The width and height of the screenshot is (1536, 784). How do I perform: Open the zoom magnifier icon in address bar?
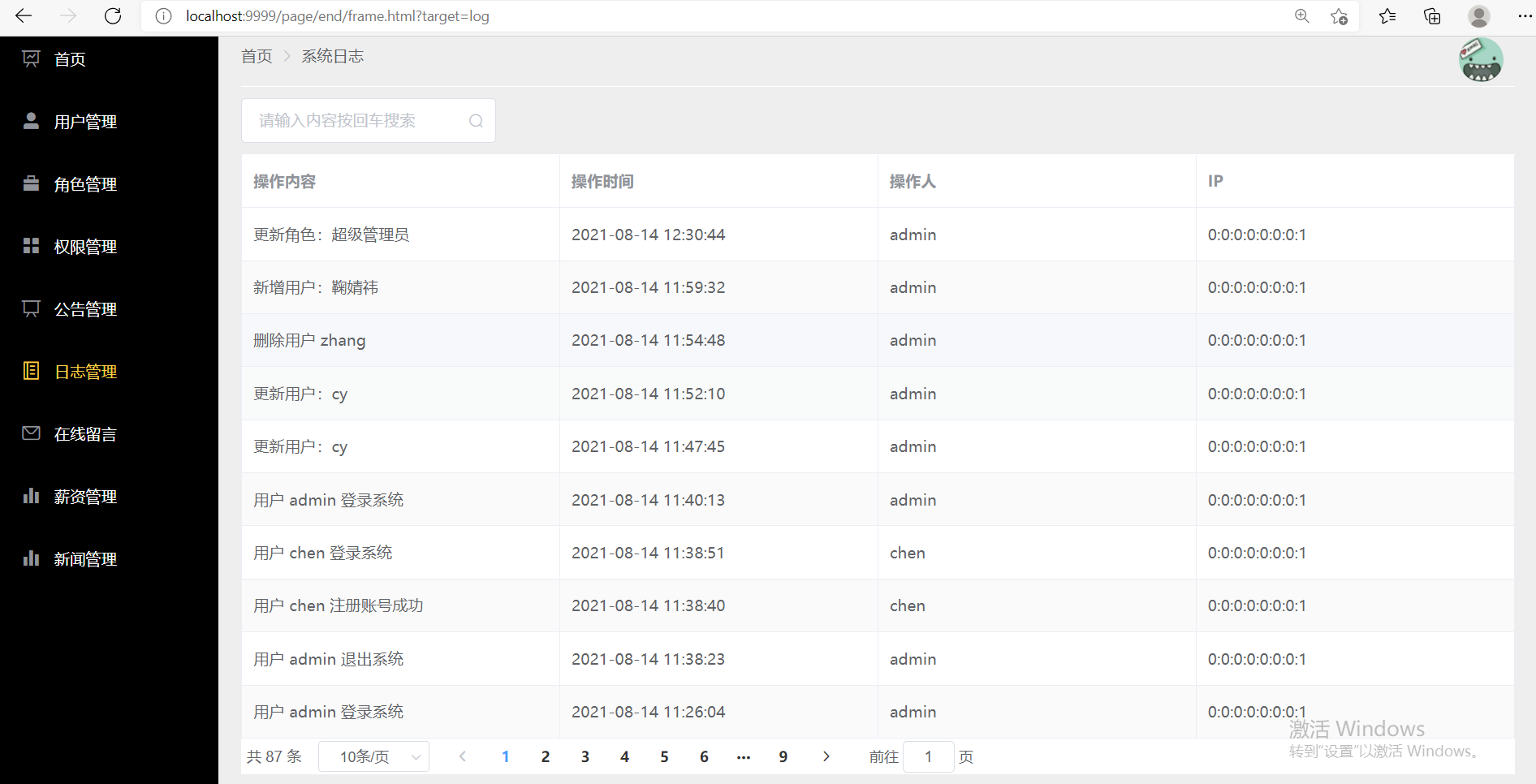coord(1302,16)
